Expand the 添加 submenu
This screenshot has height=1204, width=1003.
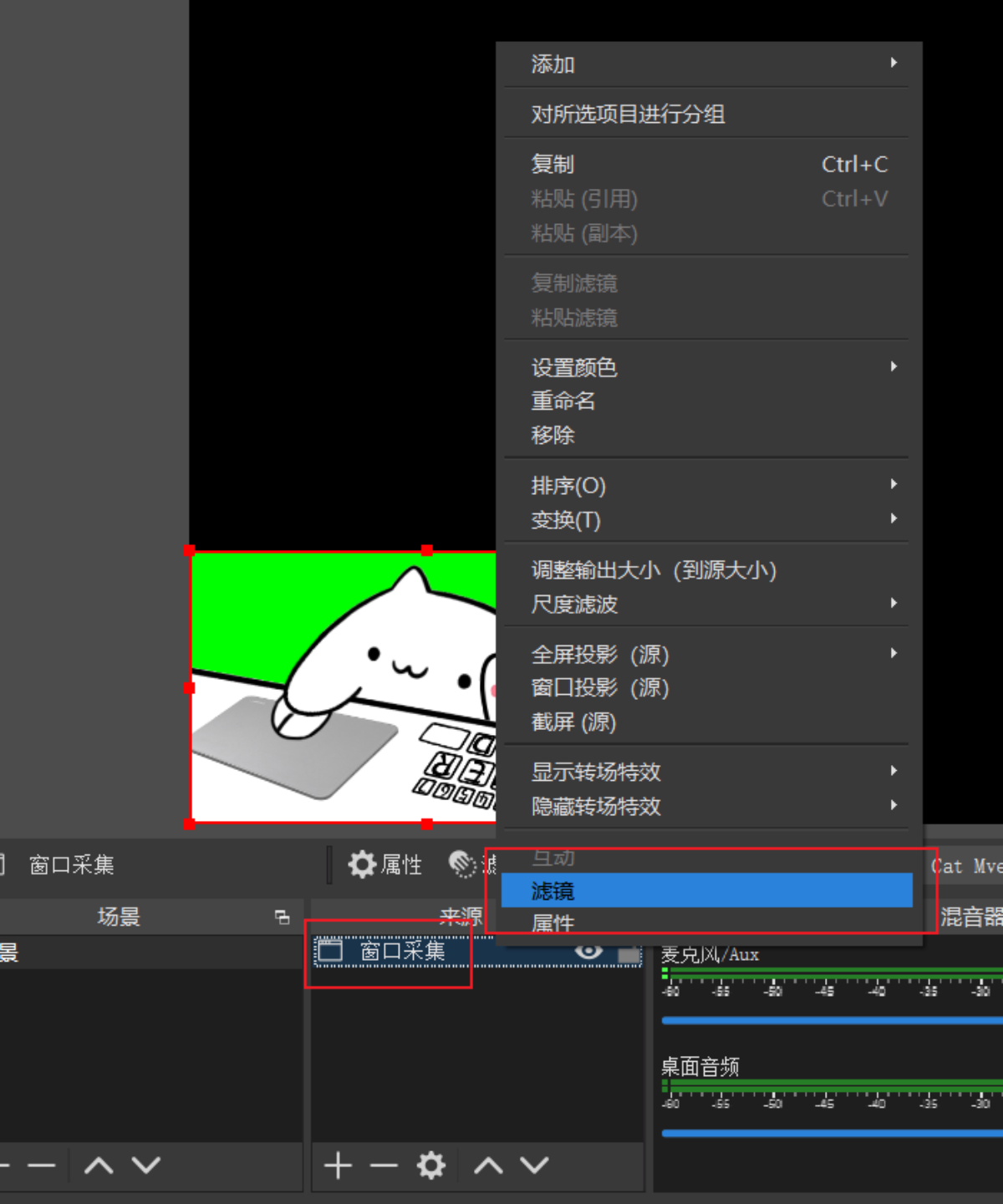pyautogui.click(x=709, y=64)
